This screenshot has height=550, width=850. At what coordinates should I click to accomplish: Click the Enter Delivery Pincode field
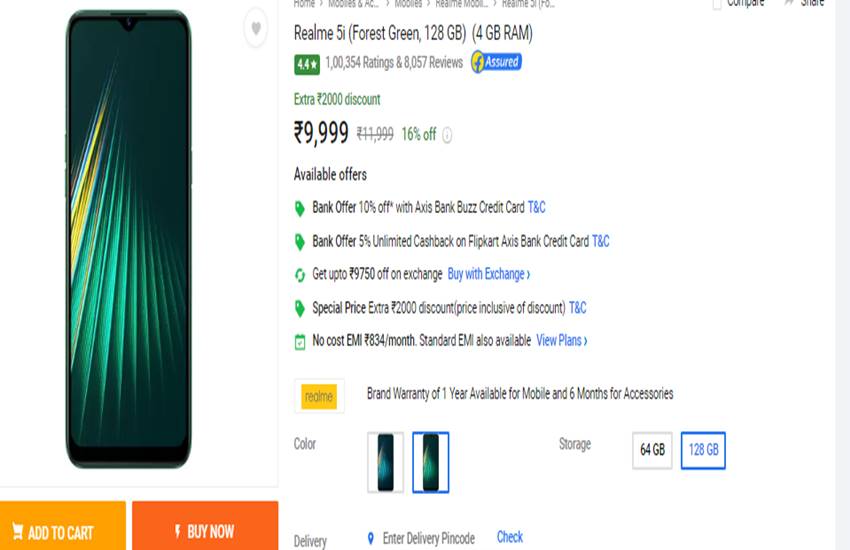[x=428, y=538]
